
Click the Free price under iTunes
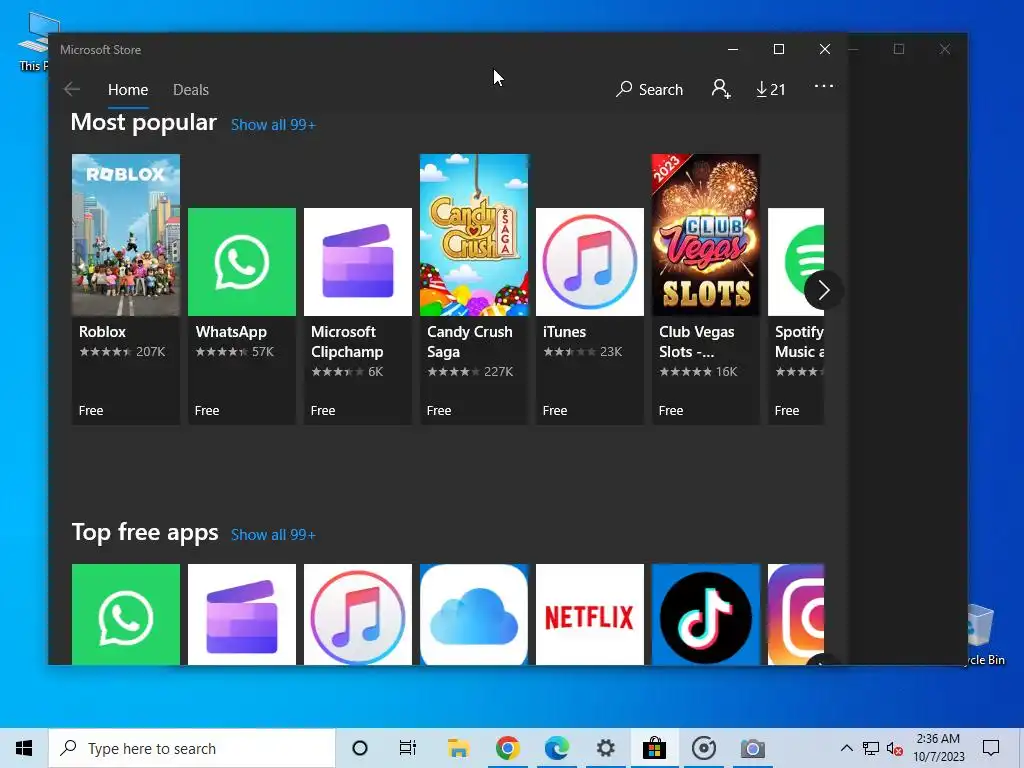554,410
